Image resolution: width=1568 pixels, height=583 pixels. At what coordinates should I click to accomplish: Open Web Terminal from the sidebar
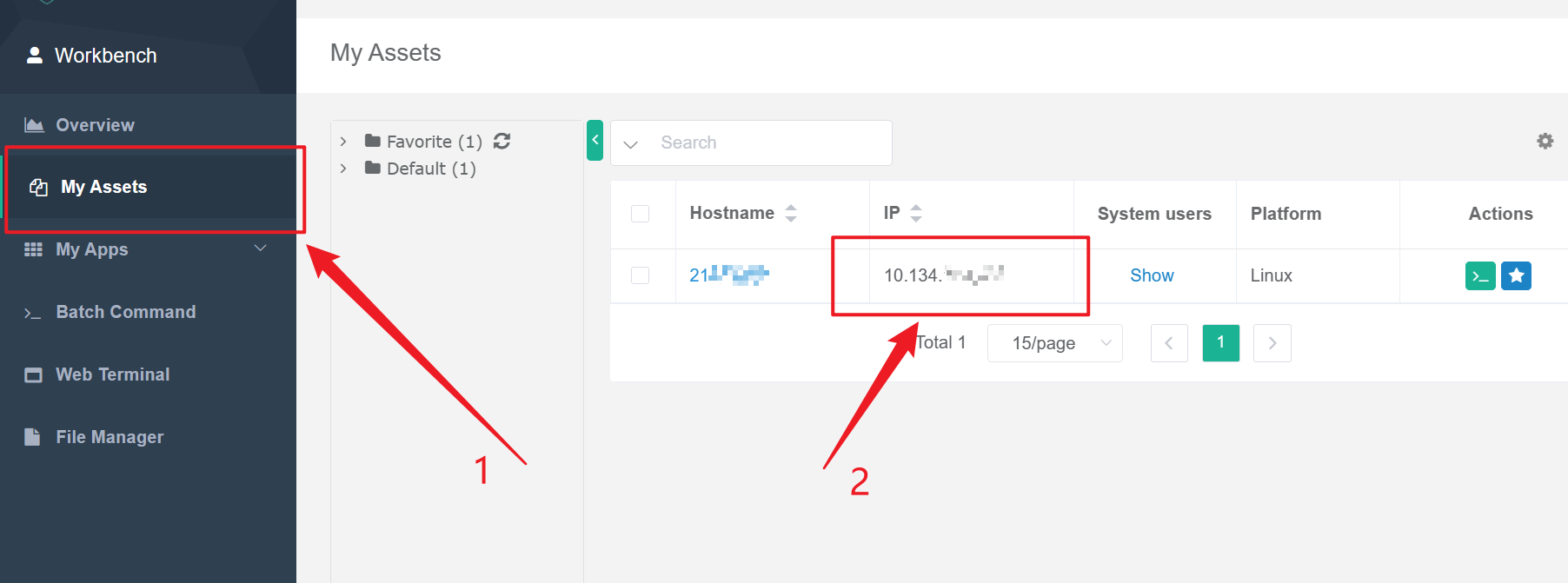click(112, 374)
